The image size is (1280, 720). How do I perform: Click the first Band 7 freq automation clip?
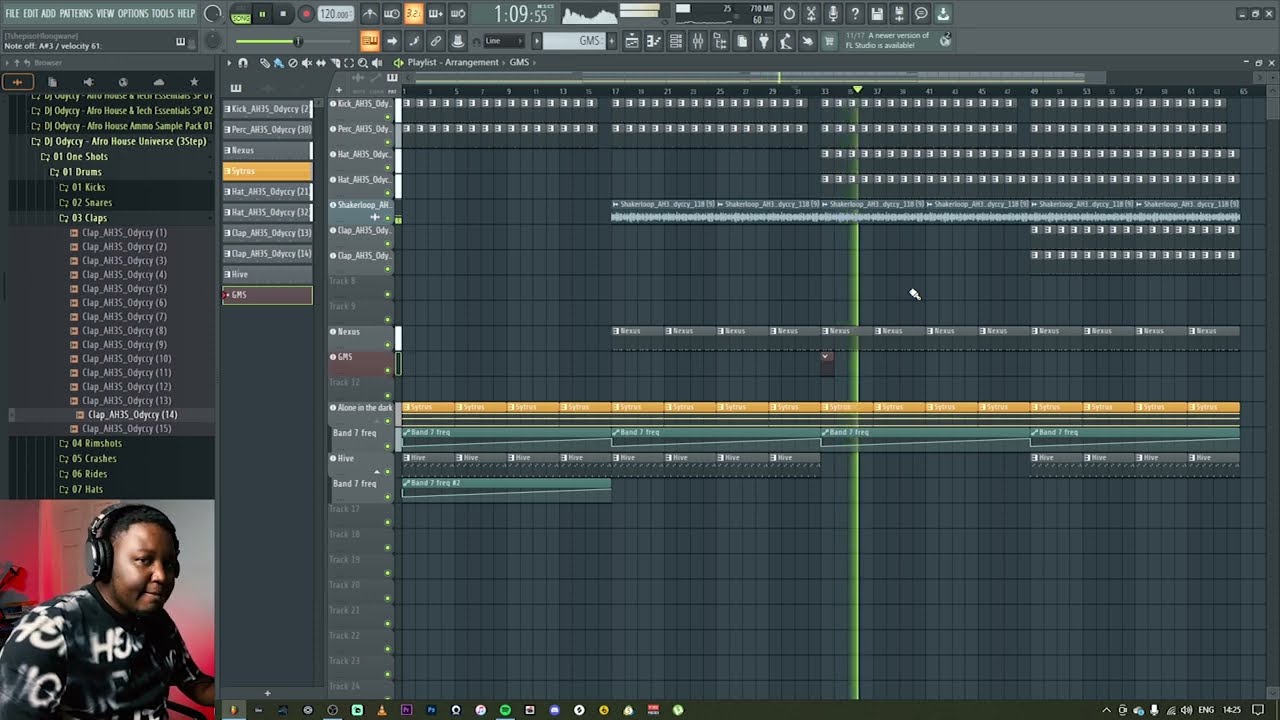tap(506, 437)
